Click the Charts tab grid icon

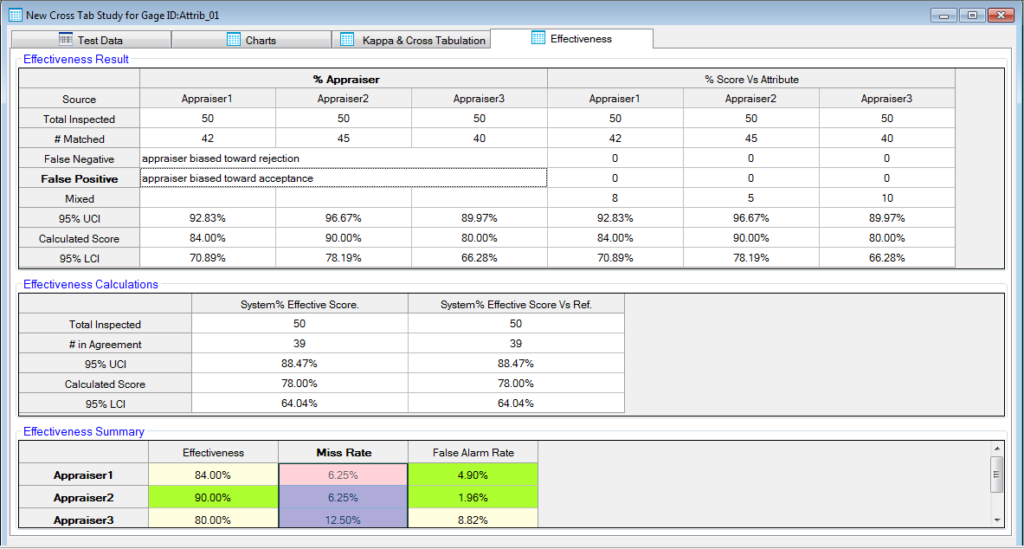(x=234, y=40)
